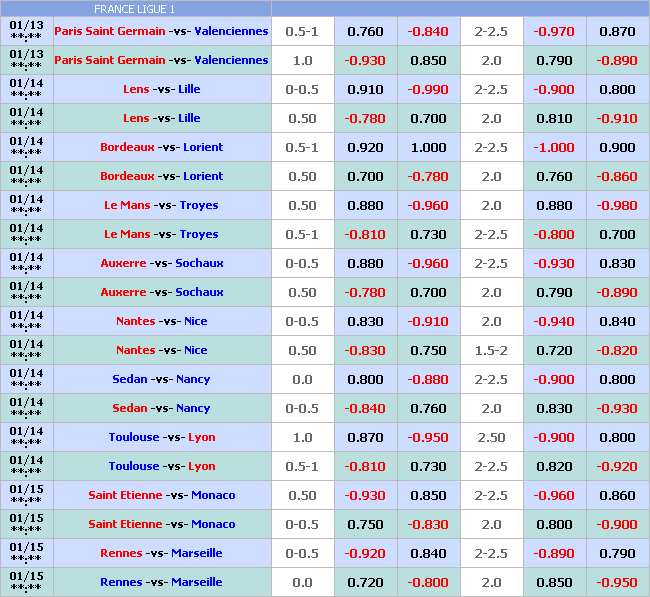Open Paris Saint Germain vs Valenciennes 0.5-1 handicap match

click(x=161, y=31)
